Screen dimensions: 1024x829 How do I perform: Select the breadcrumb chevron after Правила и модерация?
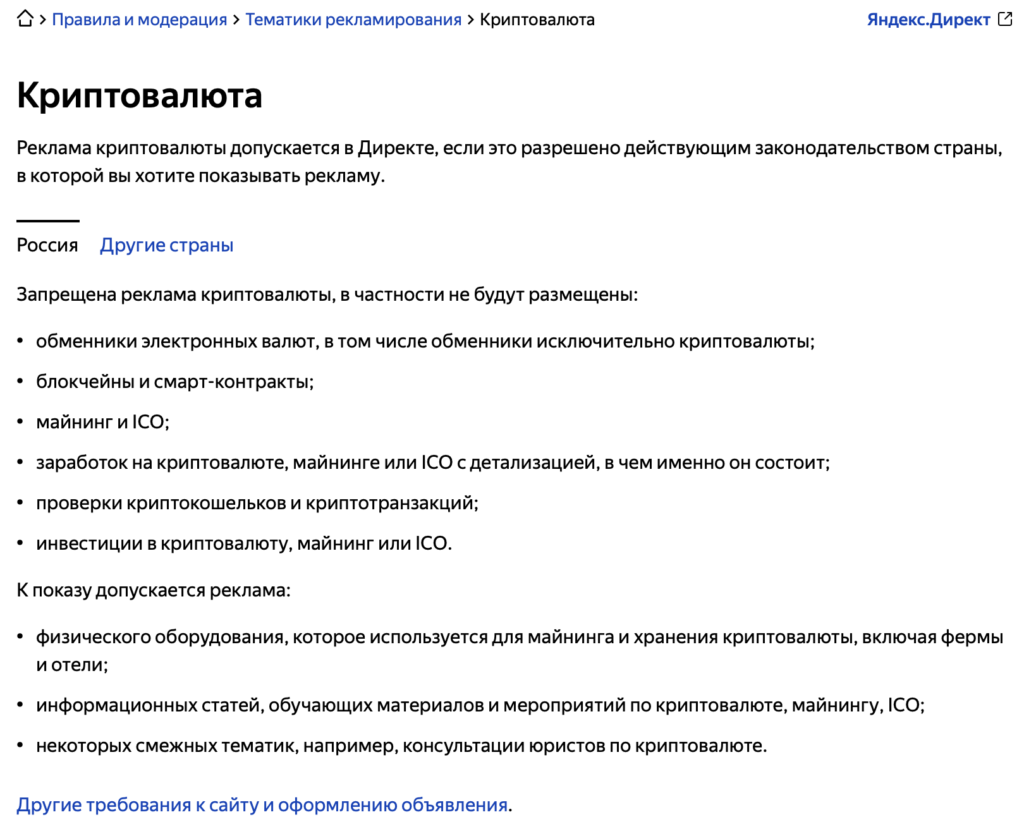[236, 19]
